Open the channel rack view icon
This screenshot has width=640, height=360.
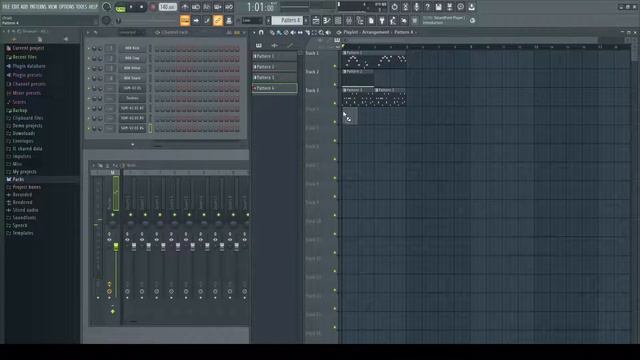coord(338,20)
